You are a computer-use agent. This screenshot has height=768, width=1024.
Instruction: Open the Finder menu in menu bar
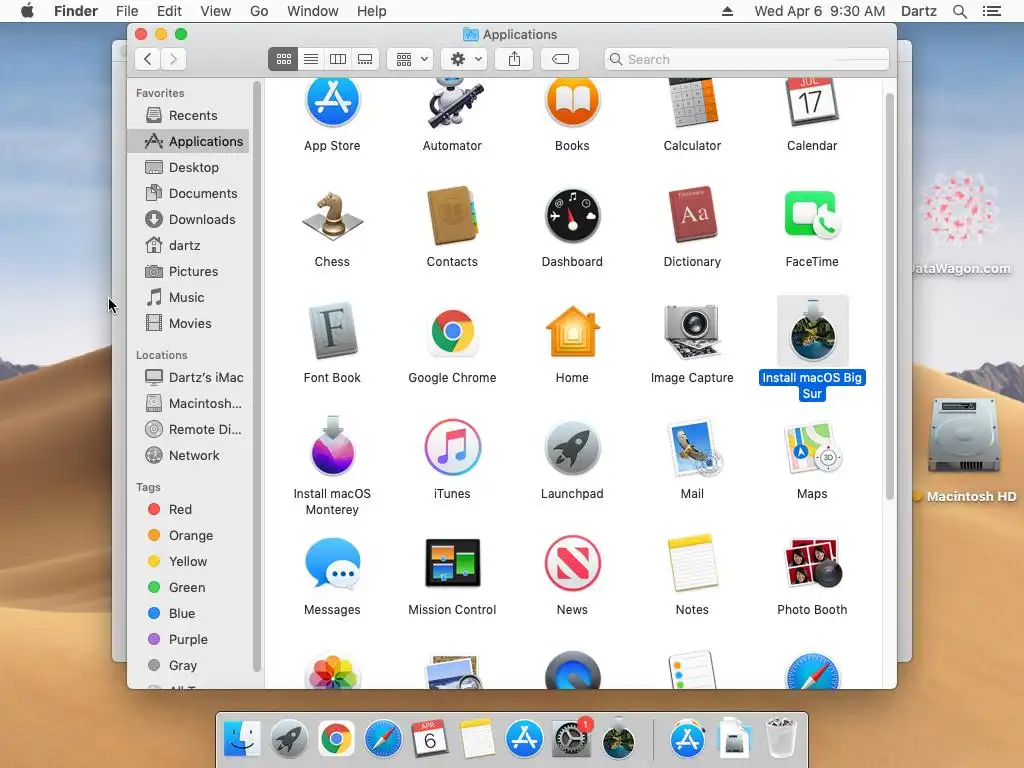pyautogui.click(x=76, y=11)
